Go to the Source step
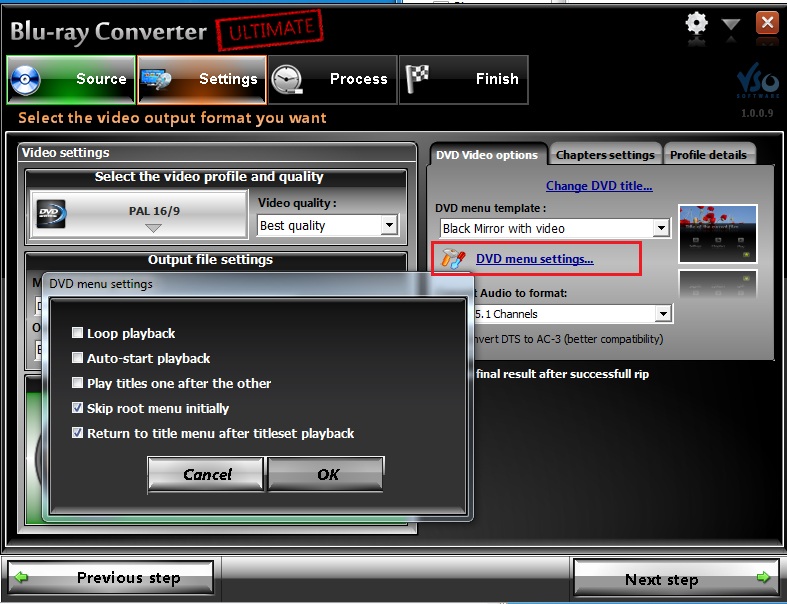This screenshot has width=787, height=604. point(71,80)
